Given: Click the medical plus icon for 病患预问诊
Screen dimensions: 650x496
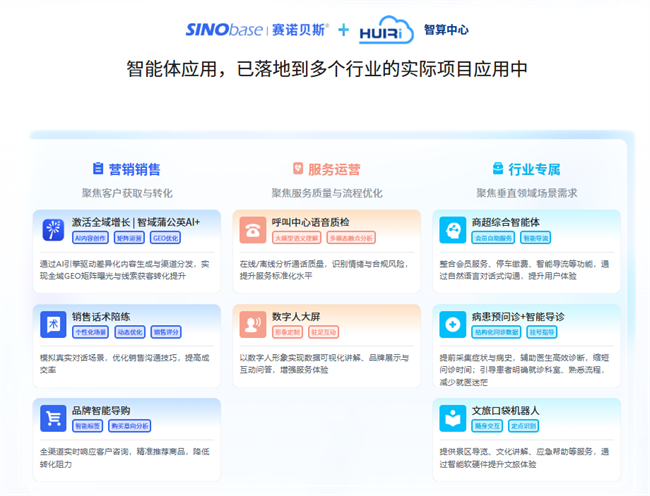Looking at the screenshot, I should pyautogui.click(x=451, y=325).
